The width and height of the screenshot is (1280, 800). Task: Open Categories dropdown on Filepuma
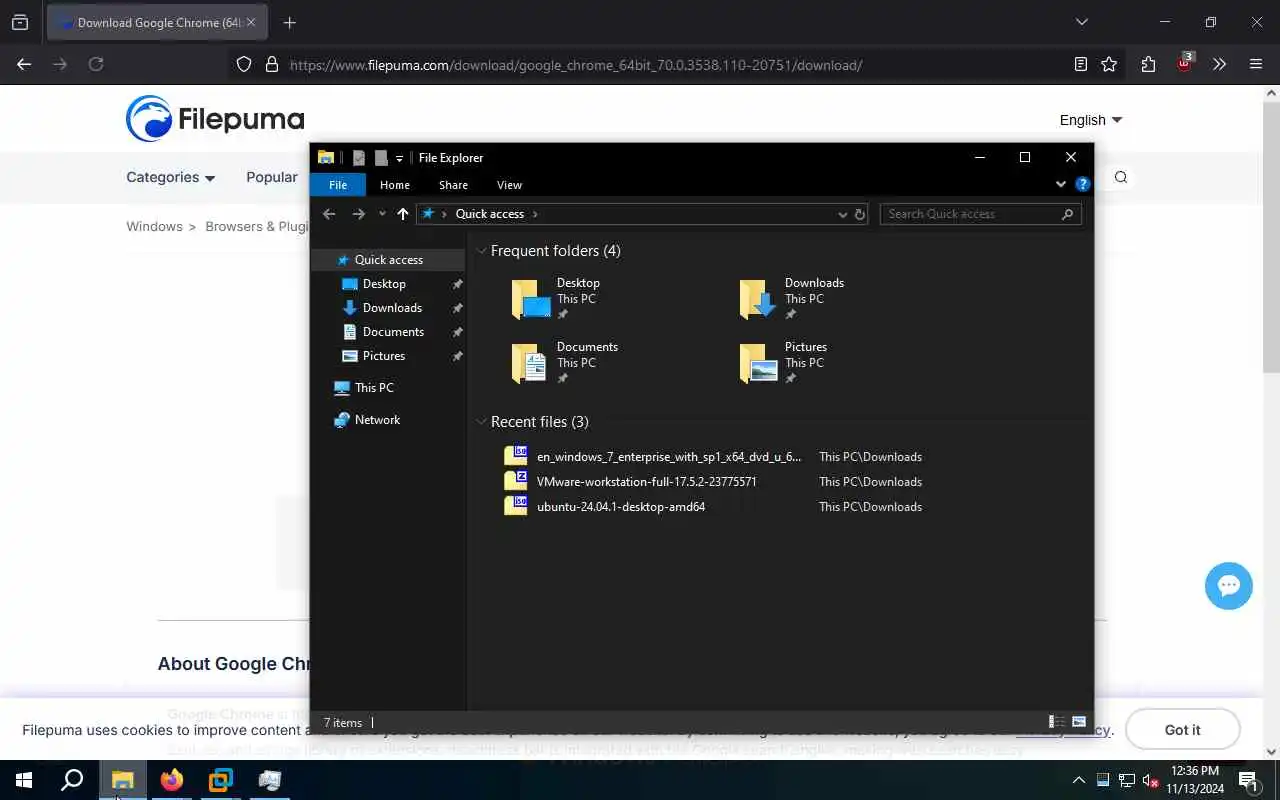point(171,177)
